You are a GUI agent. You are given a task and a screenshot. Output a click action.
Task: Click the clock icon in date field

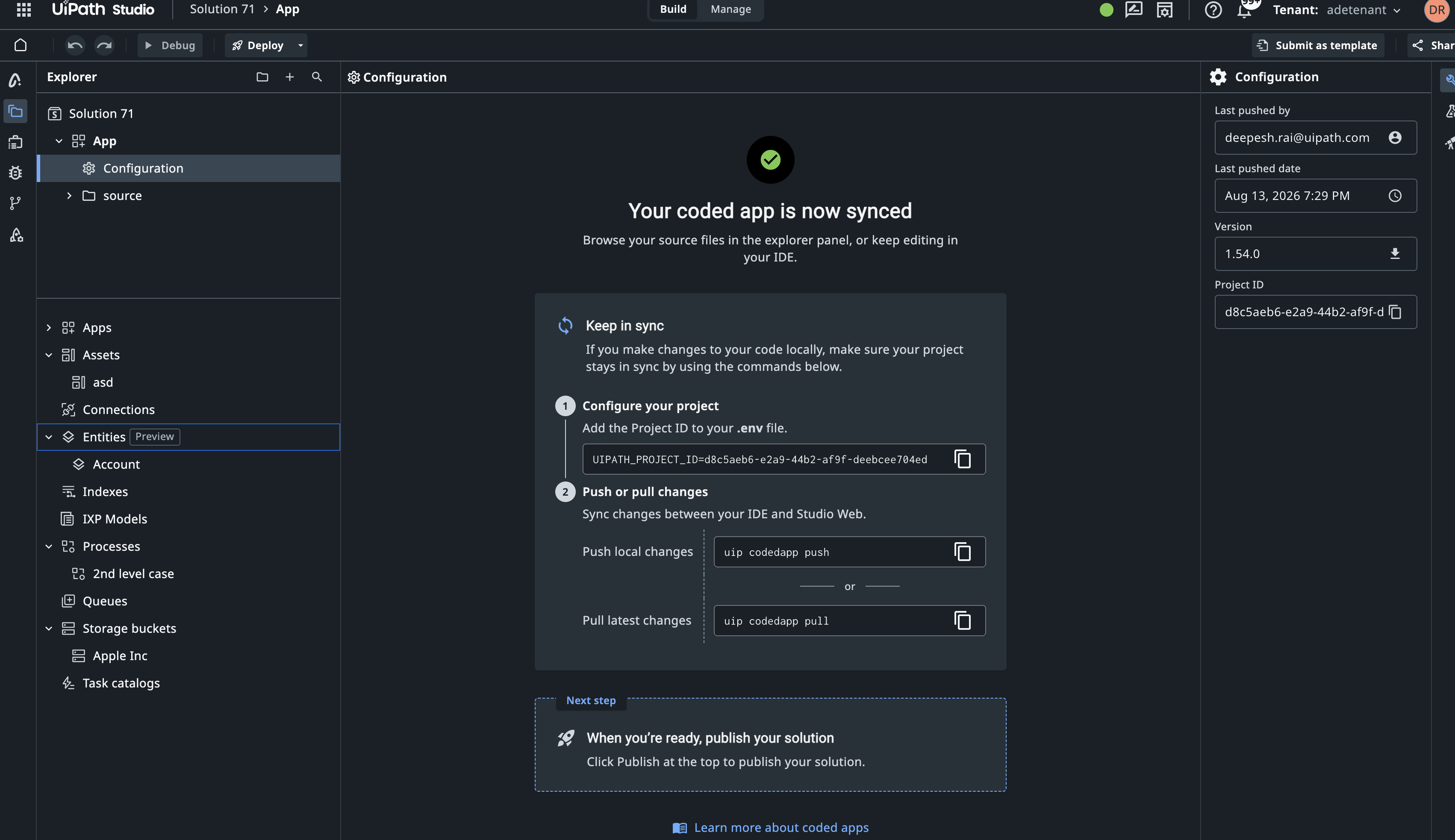point(1395,196)
